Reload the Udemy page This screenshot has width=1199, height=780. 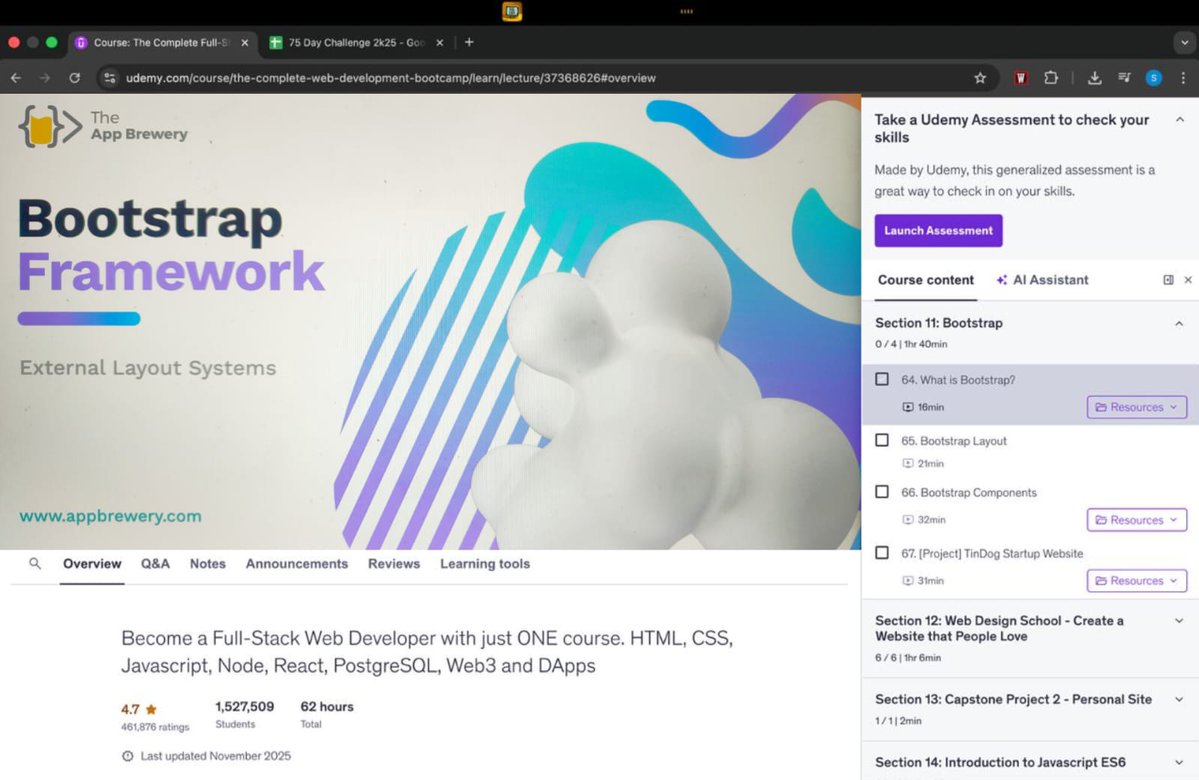click(74, 78)
